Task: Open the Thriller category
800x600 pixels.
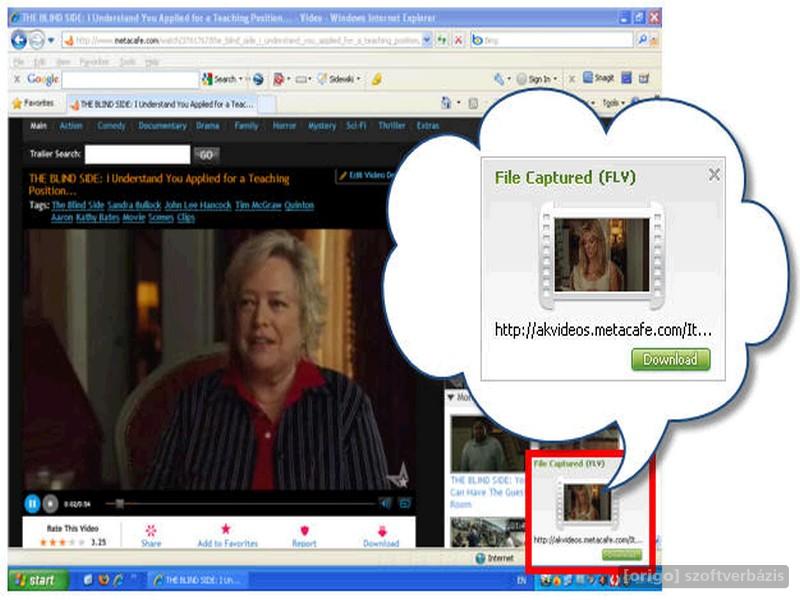Action: (392, 126)
